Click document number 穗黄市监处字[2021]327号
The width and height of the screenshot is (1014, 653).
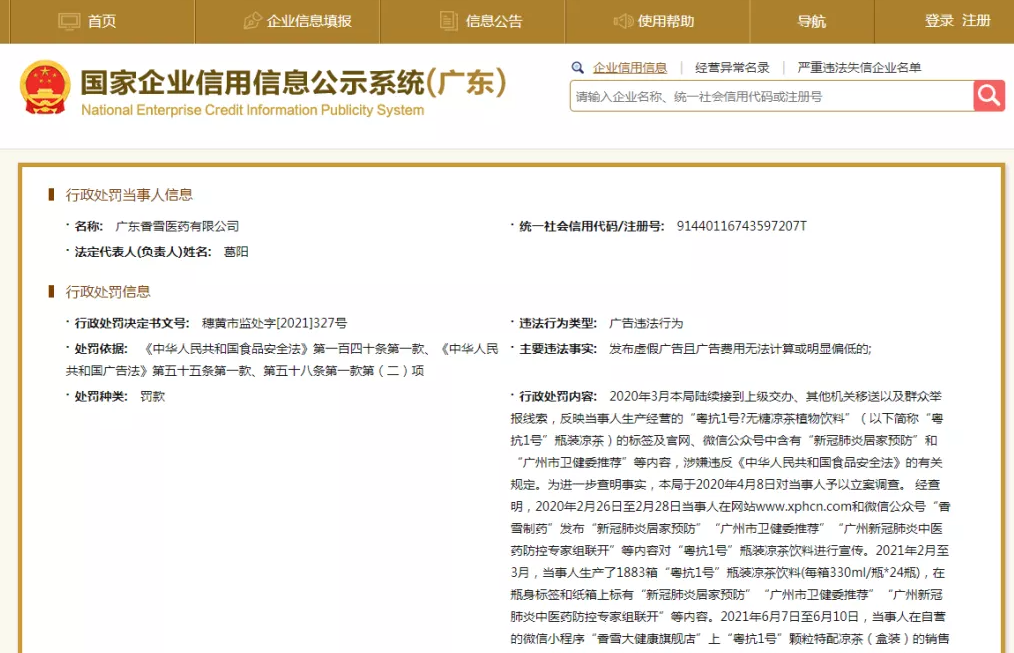click(x=274, y=323)
